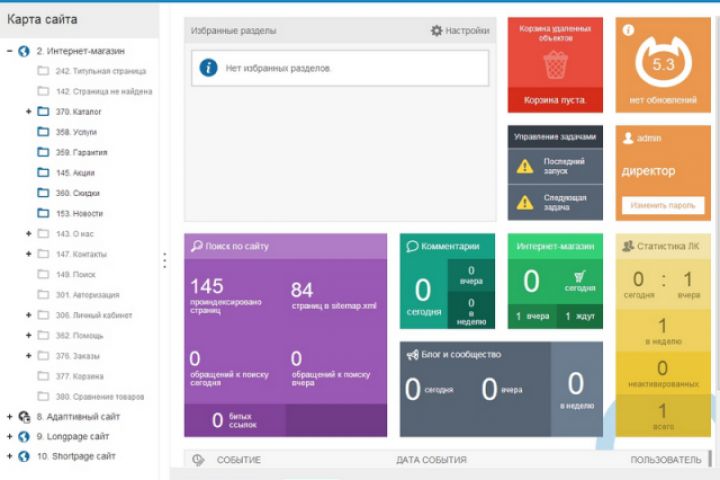Viewport: 720px width, 480px height.
Task: Expand the 10. Shortpage сайт node
Action: tap(9, 457)
